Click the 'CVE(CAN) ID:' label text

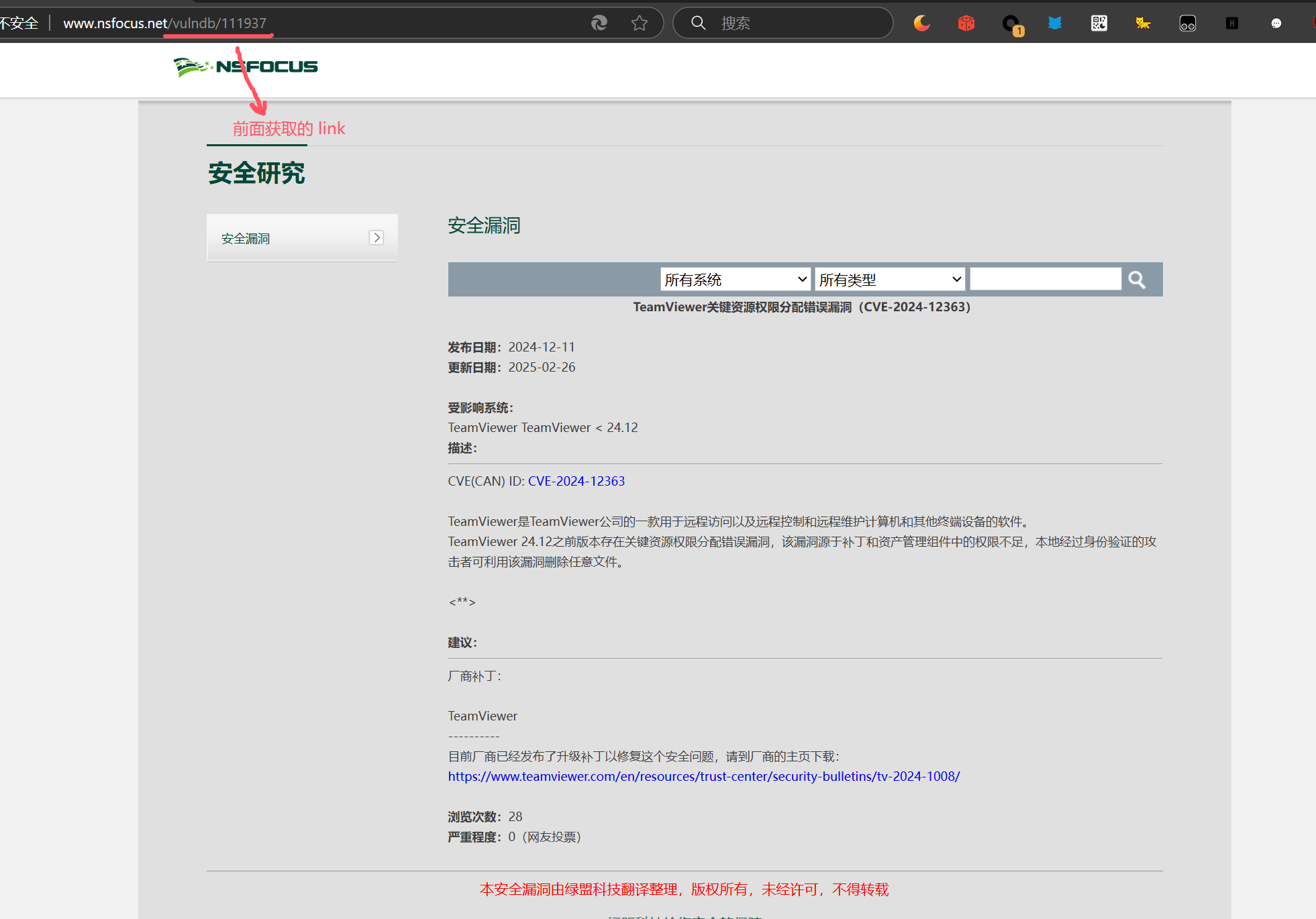pos(487,481)
